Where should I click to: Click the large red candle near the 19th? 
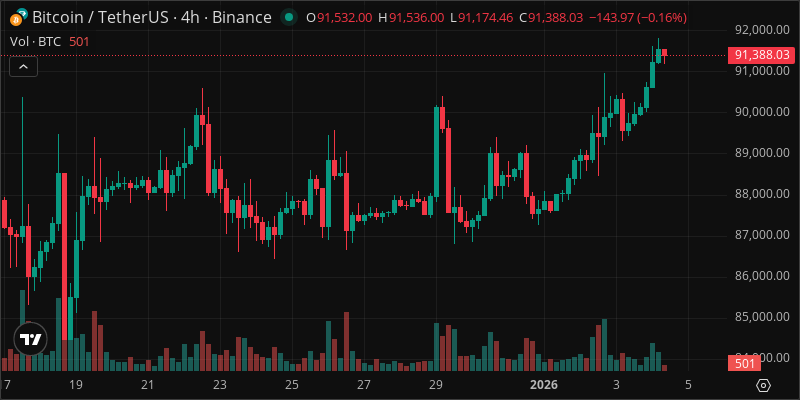click(x=64, y=257)
